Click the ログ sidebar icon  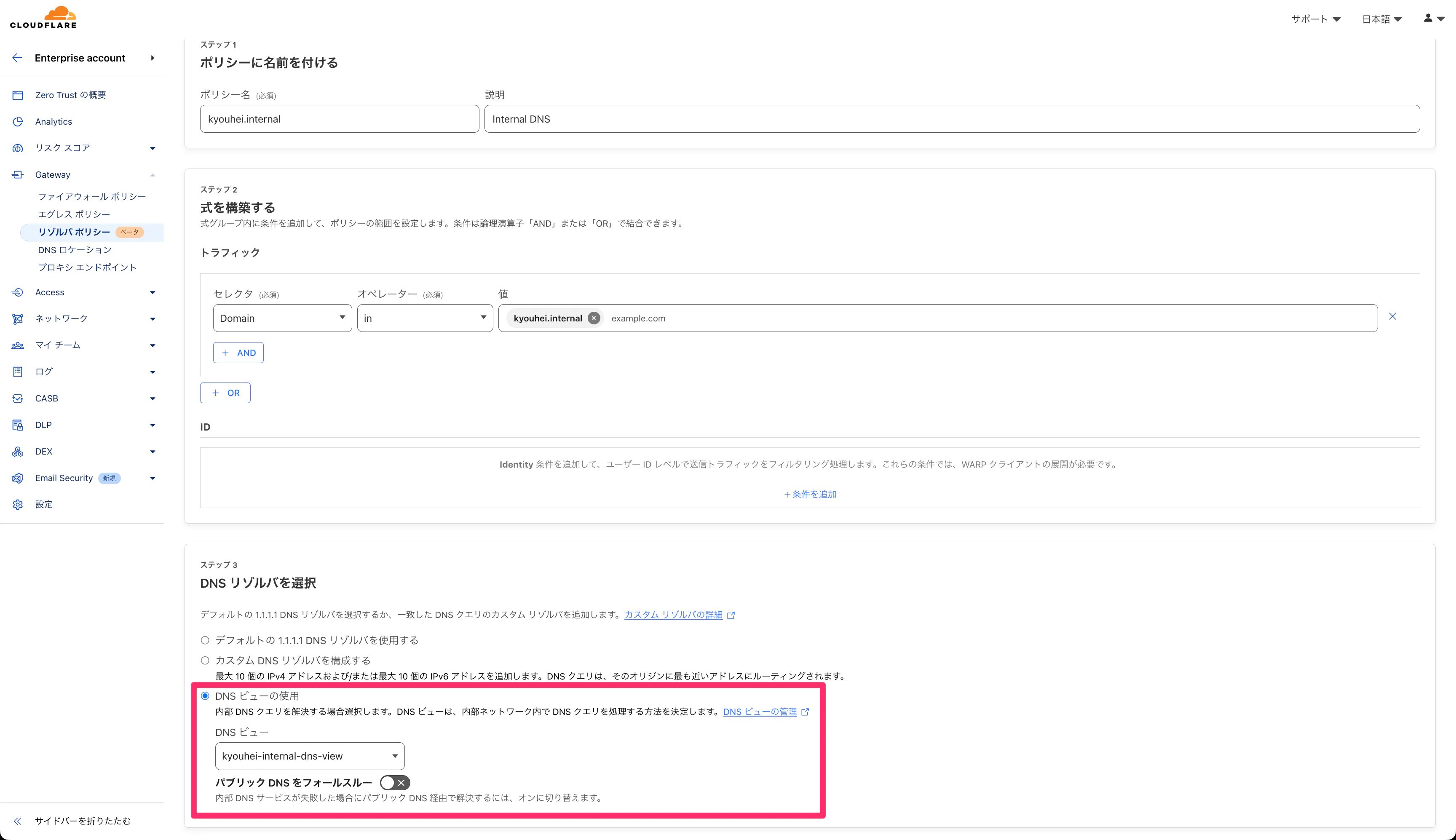tap(18, 372)
